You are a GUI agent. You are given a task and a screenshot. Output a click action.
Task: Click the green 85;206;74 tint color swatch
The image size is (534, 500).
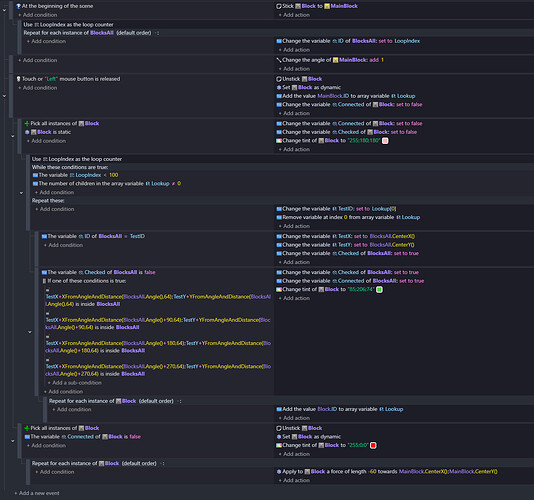[x=379, y=290]
